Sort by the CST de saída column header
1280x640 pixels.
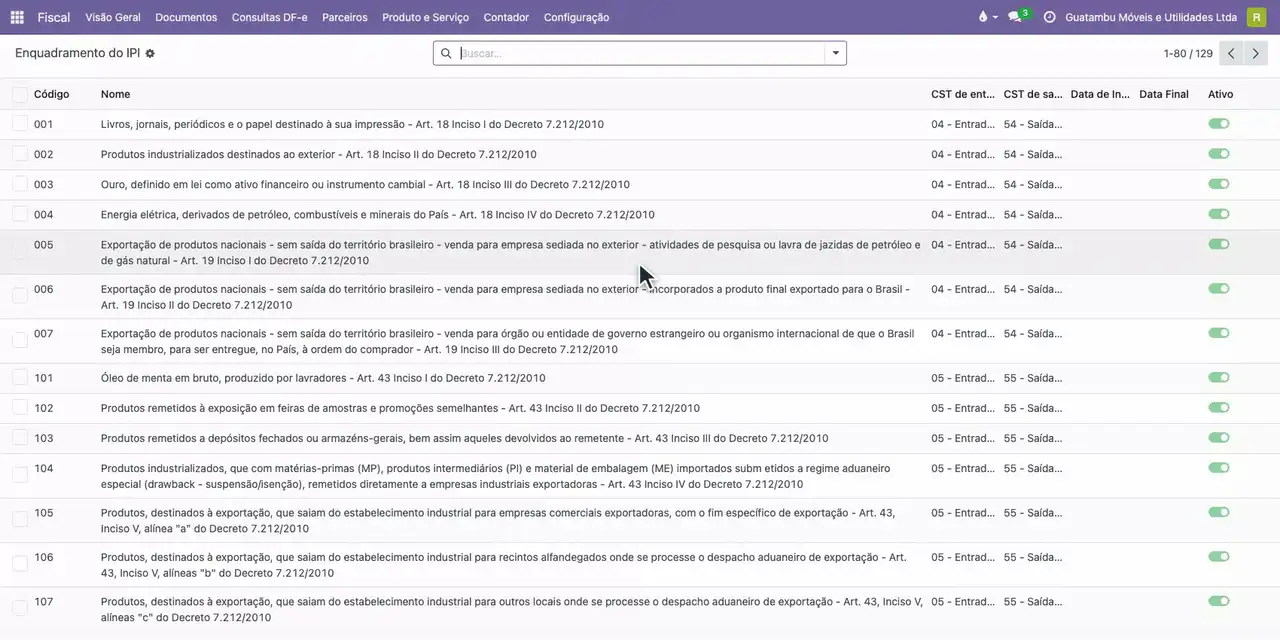pos(1033,94)
